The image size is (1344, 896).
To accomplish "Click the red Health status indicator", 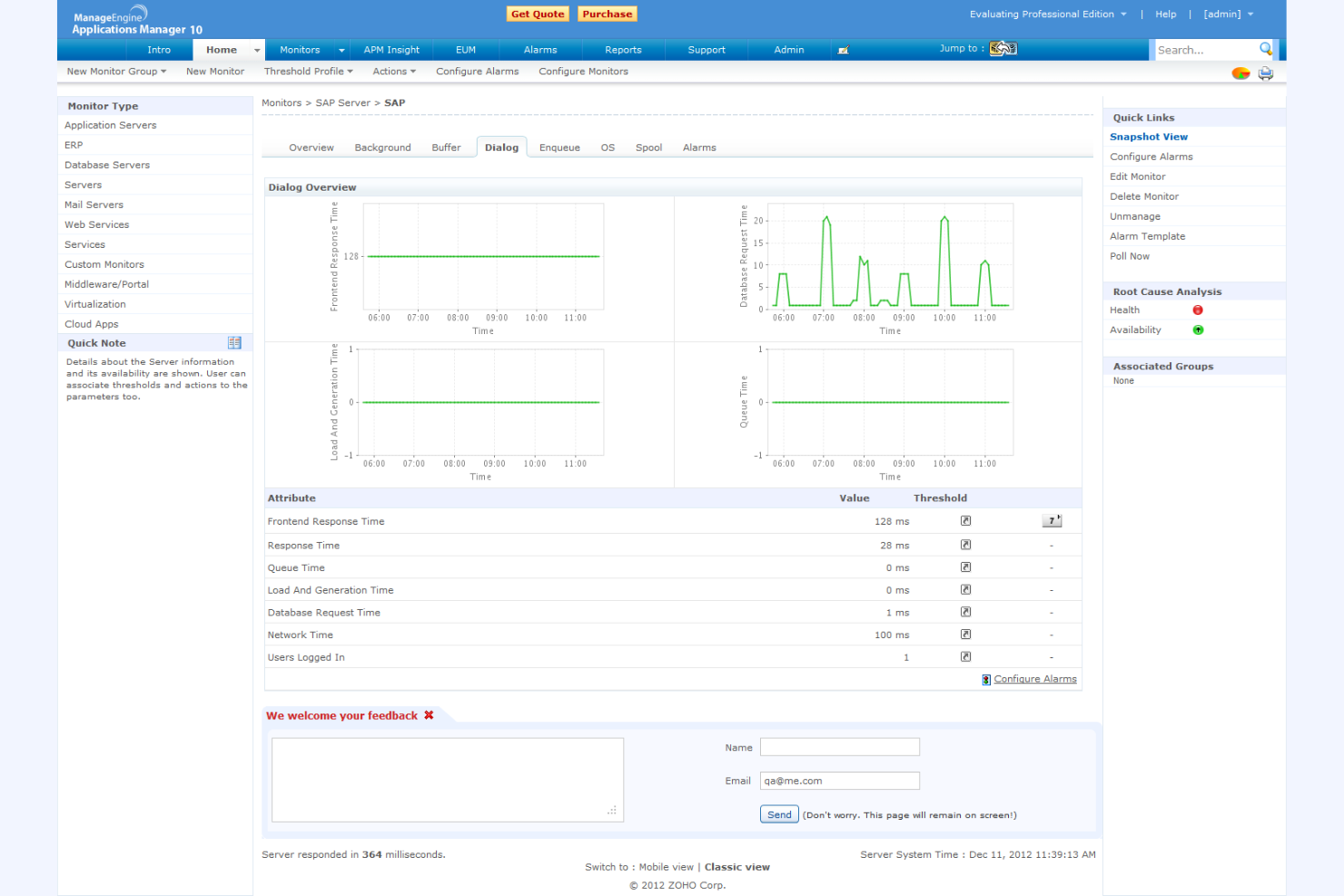I will [1198, 310].
